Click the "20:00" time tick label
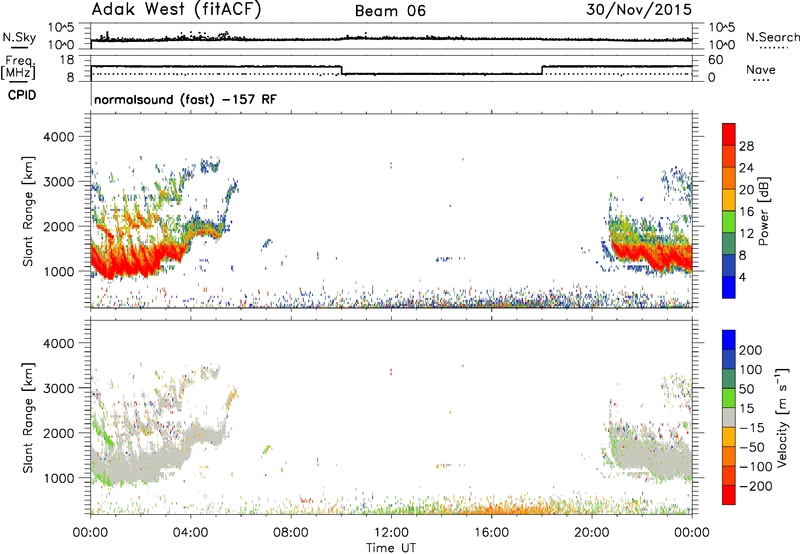The image size is (800, 554). [591, 533]
